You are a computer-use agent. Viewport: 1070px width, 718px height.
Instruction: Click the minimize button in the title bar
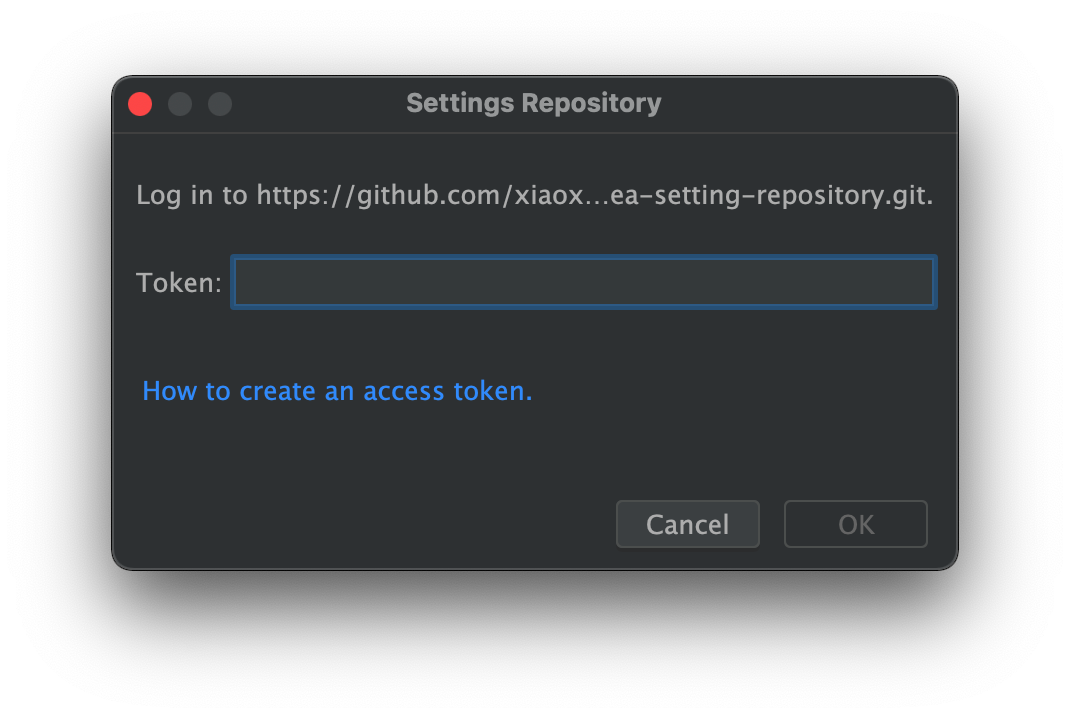tap(180, 103)
